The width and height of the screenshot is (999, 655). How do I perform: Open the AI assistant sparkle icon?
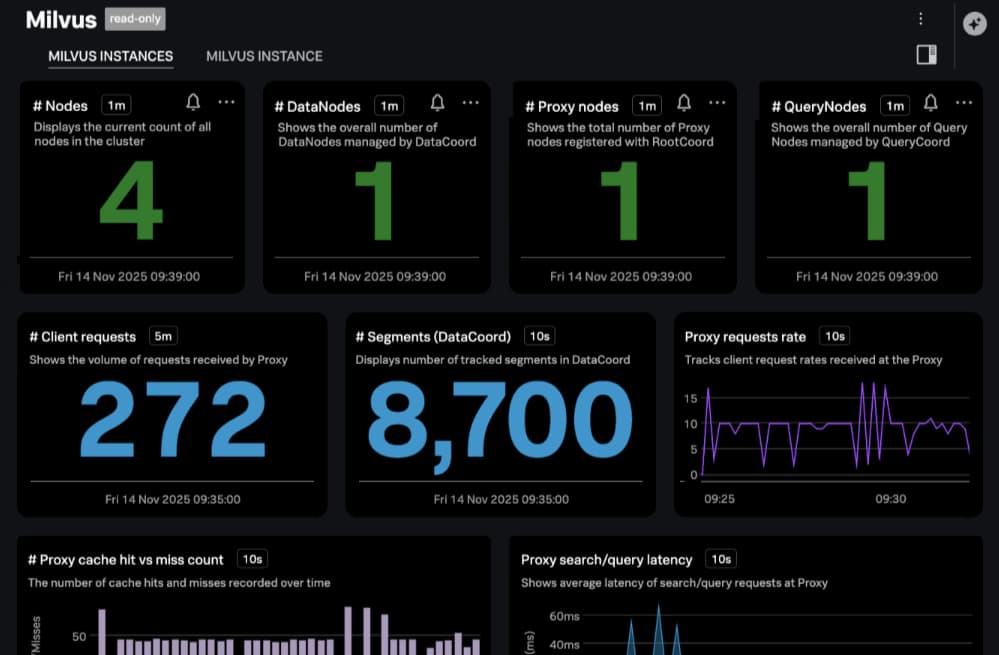pyautogui.click(x=974, y=24)
